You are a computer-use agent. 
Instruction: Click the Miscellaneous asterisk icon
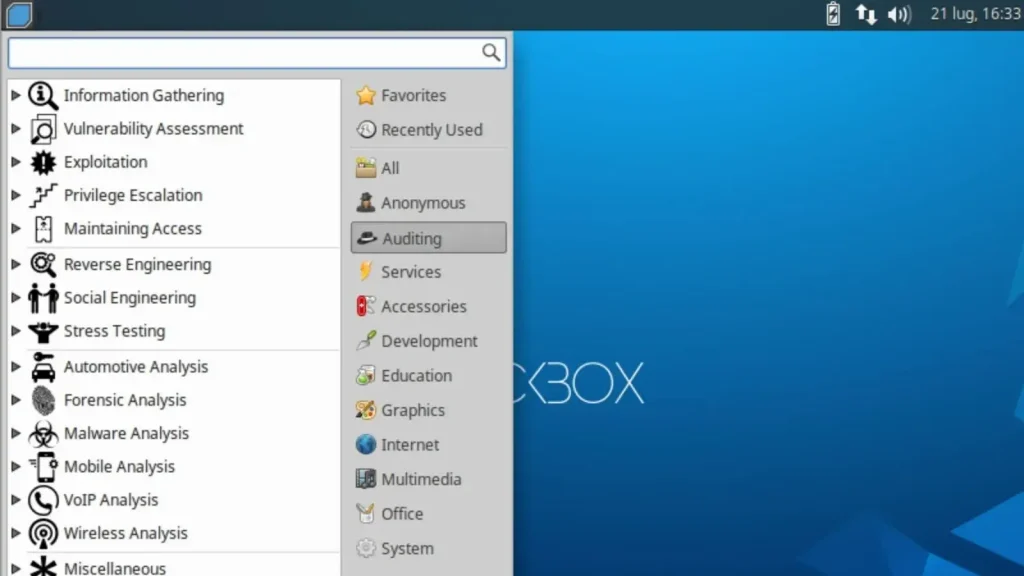[x=43, y=567]
